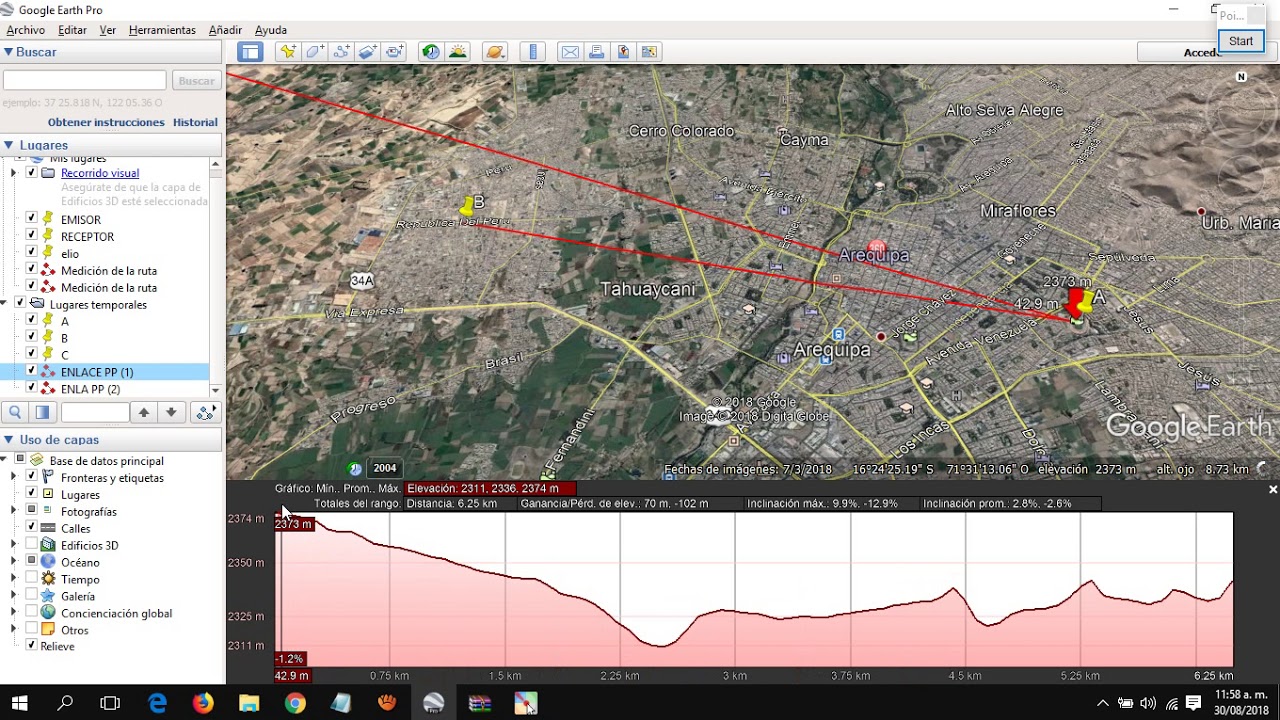Click the play tour path icon

(x=206, y=412)
